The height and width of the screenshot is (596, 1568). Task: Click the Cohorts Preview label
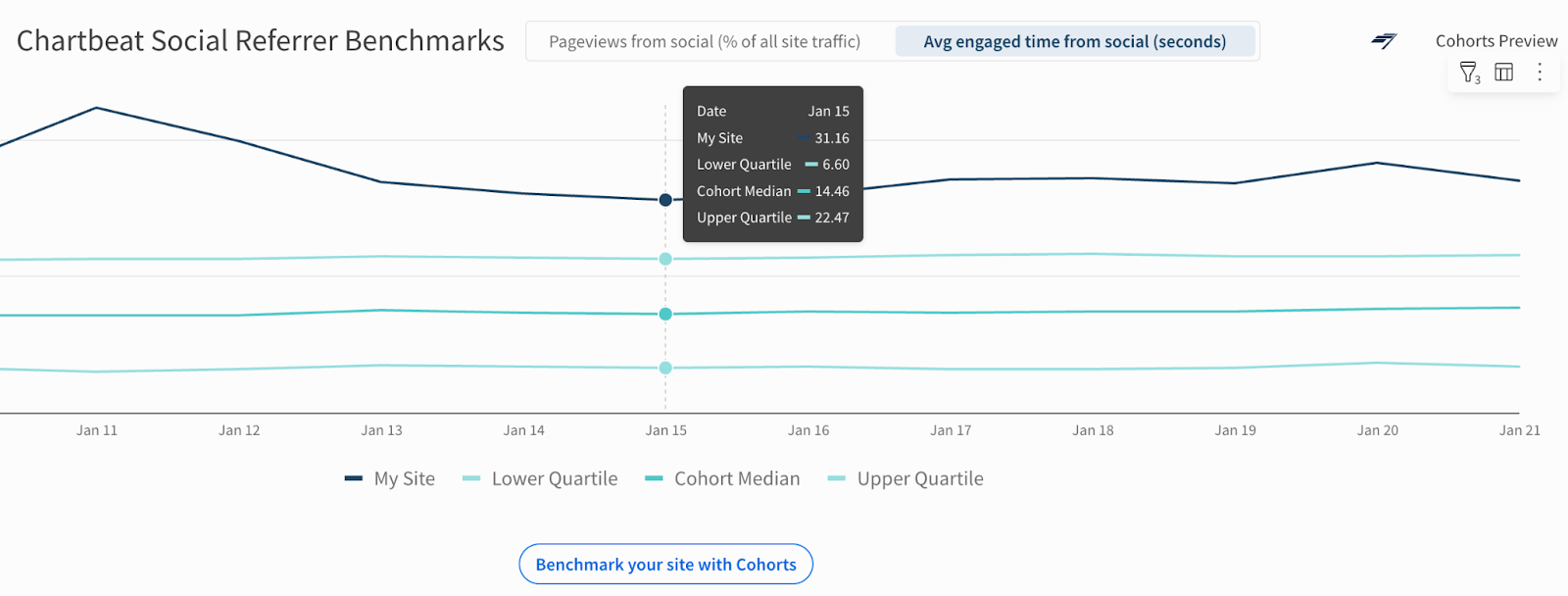click(x=1495, y=41)
